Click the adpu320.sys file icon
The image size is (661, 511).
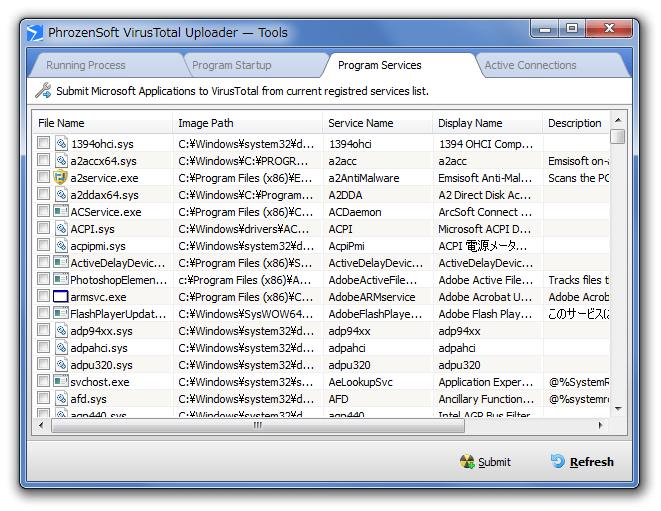[61, 364]
